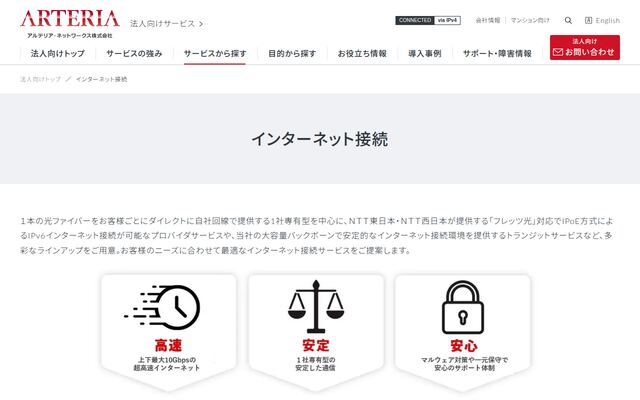This screenshot has height=400, width=640.
Task: Click アルテリア・ネットワークス株式会社 company name
Action: [70, 36]
